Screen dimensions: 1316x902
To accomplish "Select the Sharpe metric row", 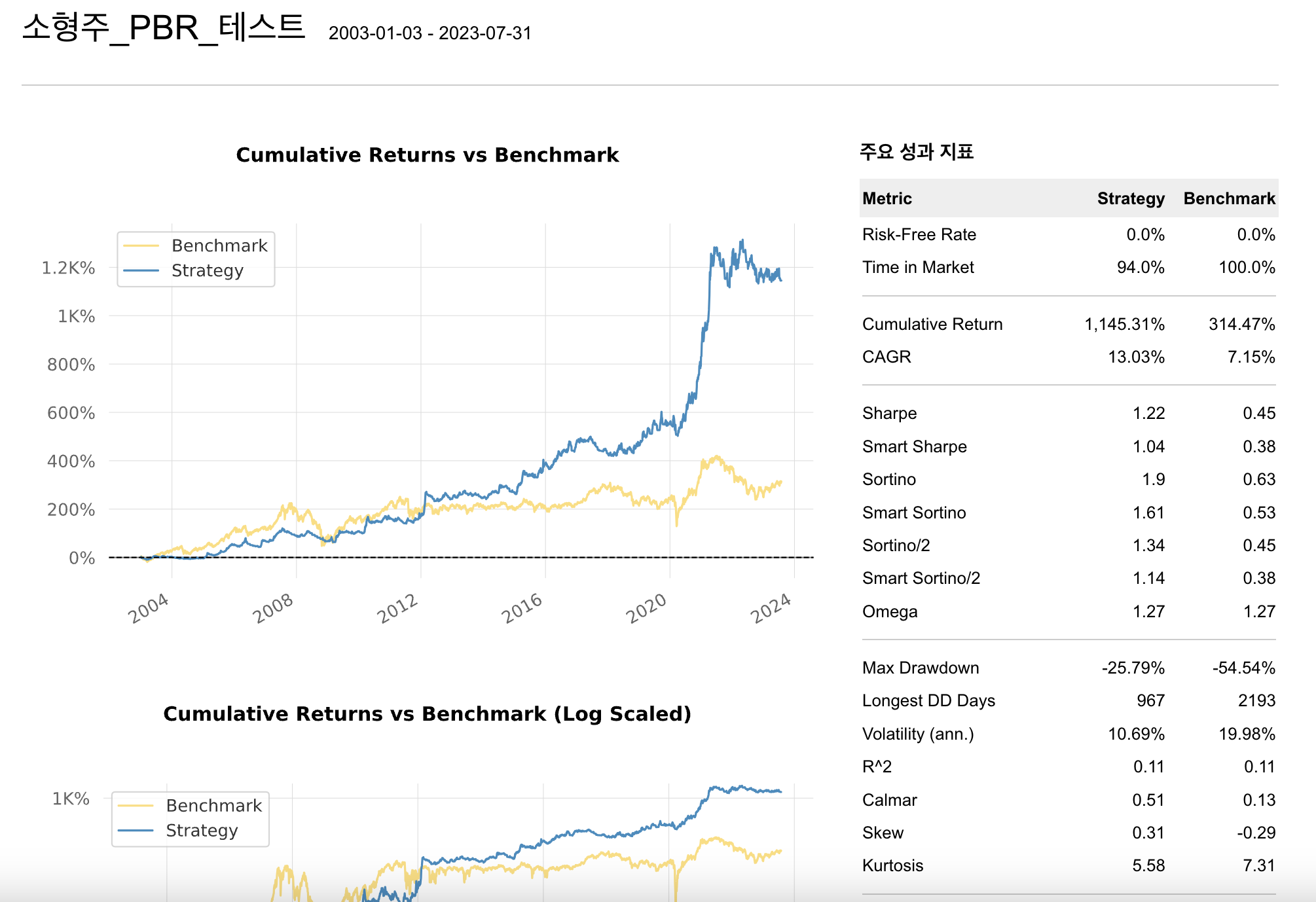I will click(889, 413).
